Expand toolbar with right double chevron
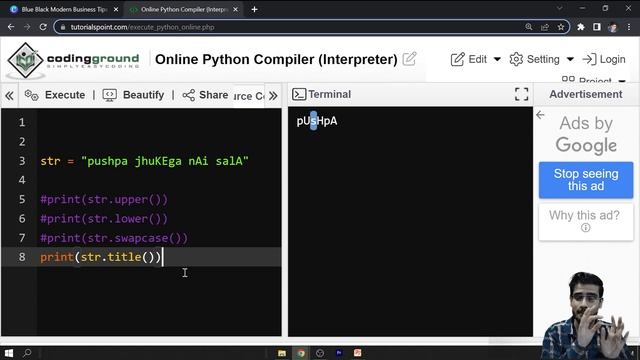This screenshot has height=360, width=640. click(x=273, y=96)
